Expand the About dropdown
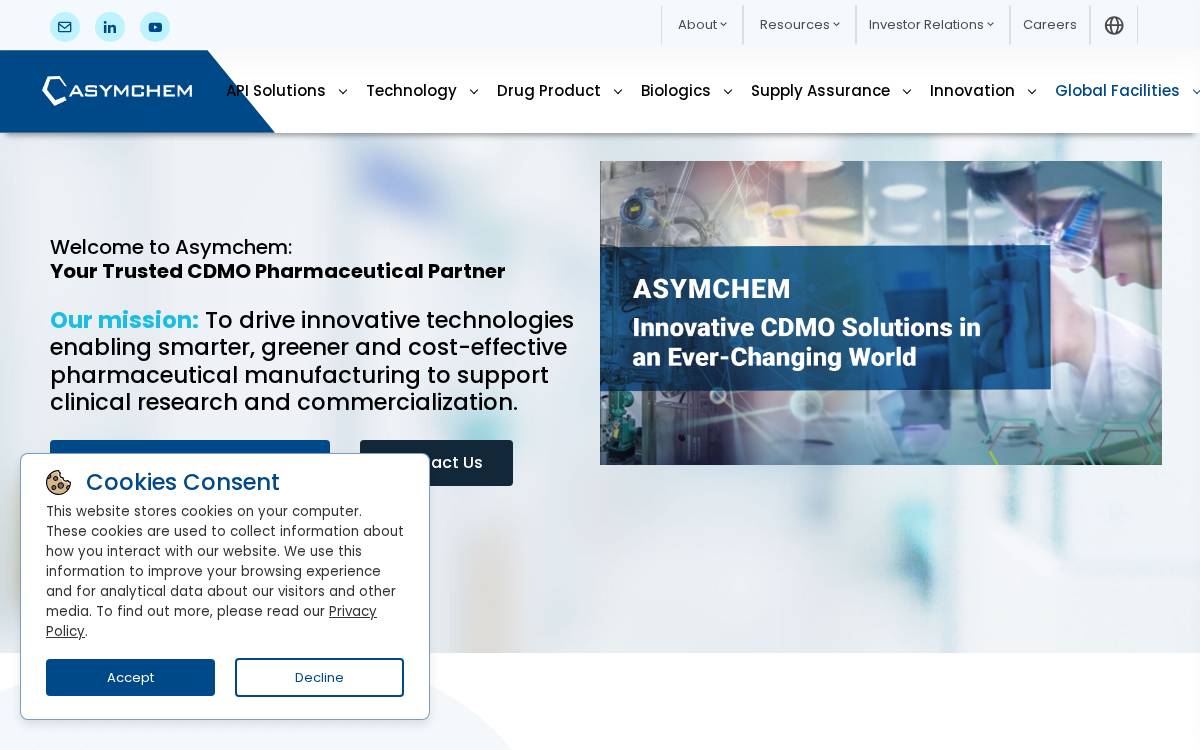 pos(702,25)
